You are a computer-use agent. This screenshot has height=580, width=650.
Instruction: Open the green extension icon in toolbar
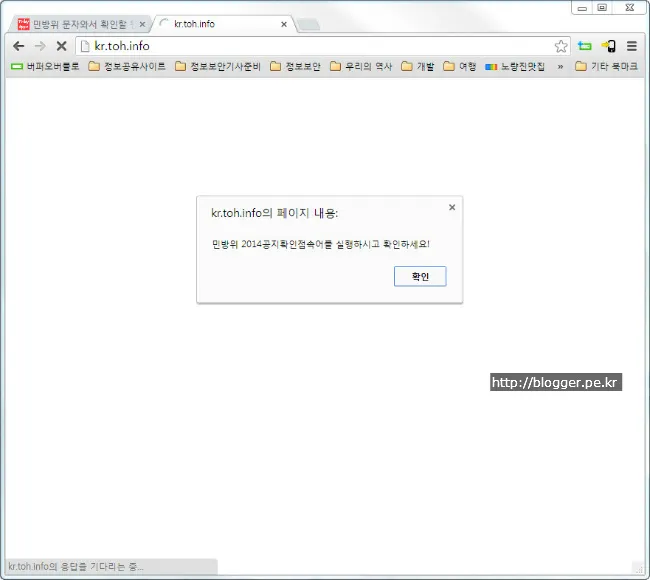tap(585, 46)
